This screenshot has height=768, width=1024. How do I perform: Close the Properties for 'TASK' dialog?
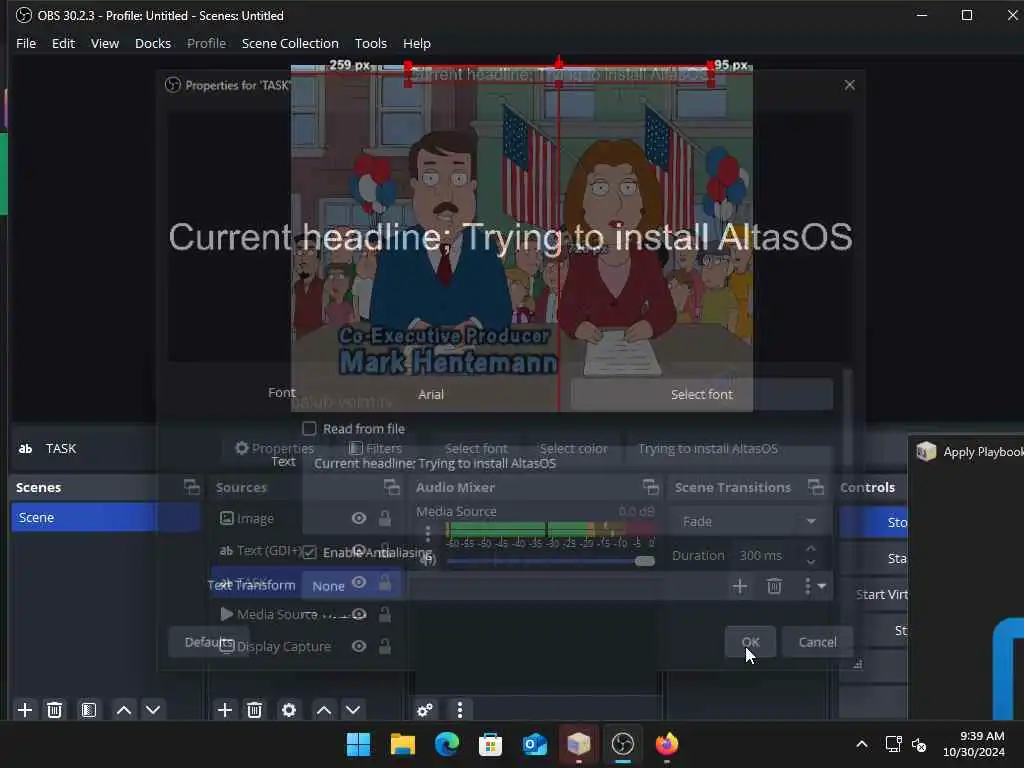point(849,85)
